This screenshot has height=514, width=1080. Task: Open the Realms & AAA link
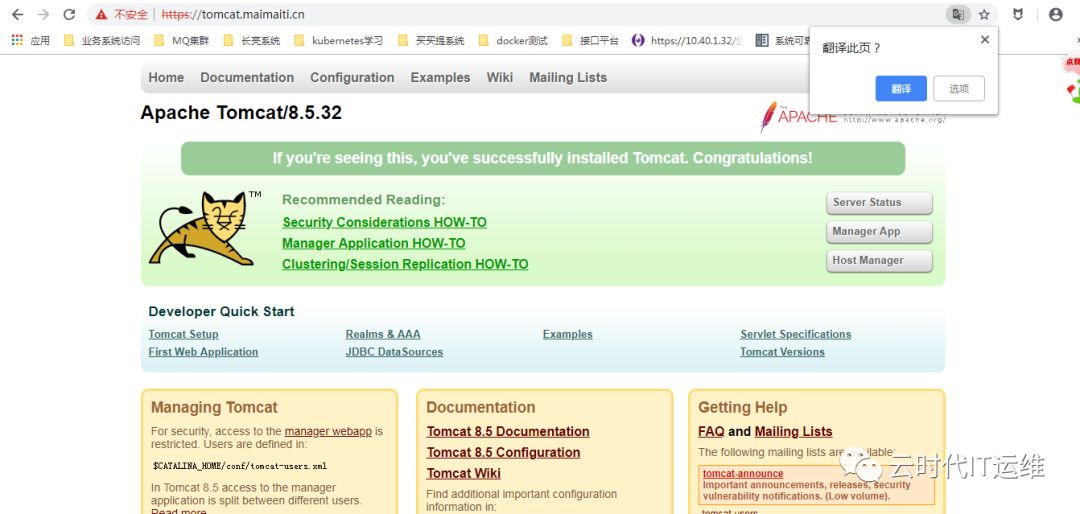383,334
